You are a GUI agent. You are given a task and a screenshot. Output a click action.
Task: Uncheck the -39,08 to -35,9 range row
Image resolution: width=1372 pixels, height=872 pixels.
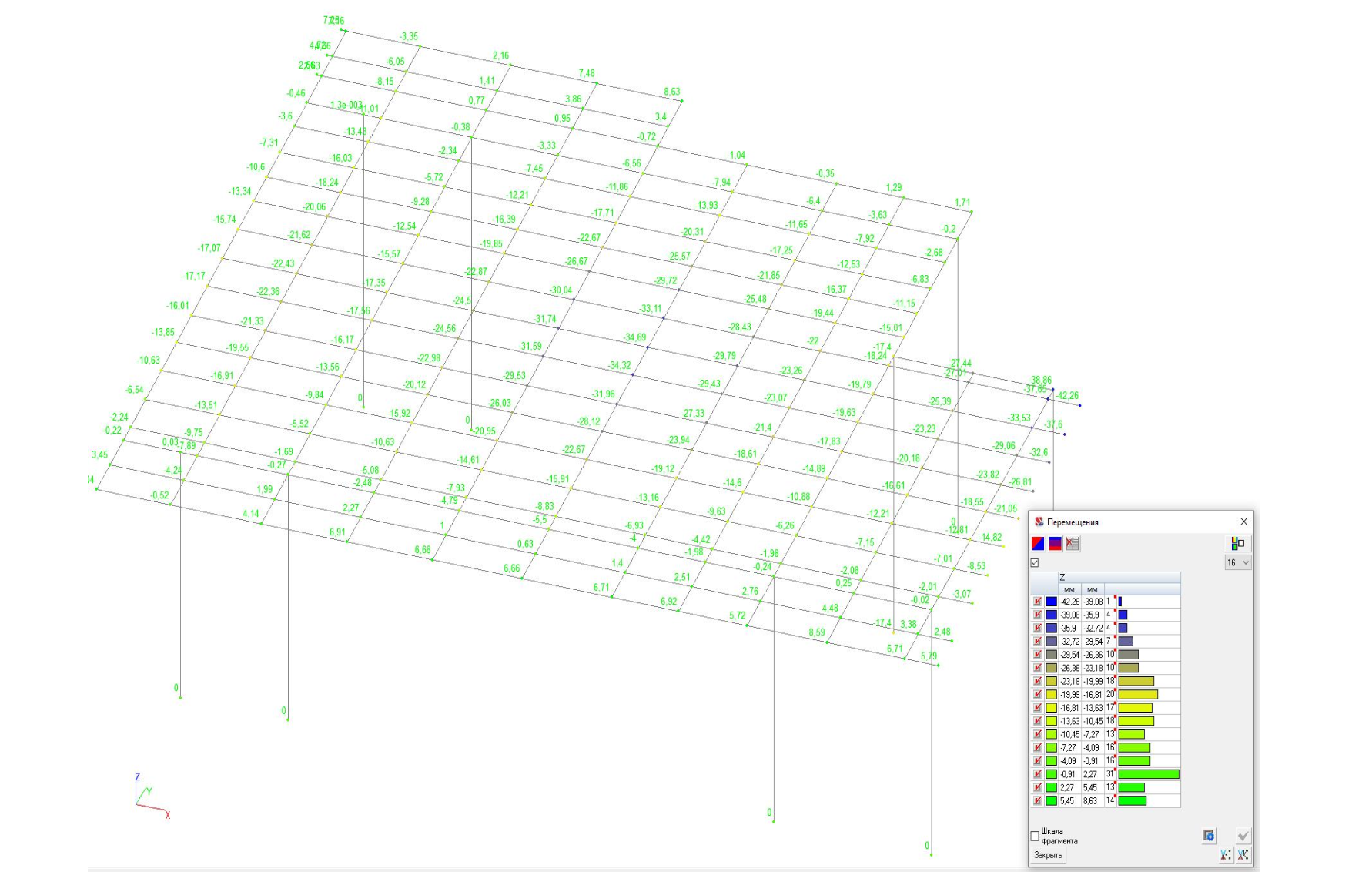pyautogui.click(x=1037, y=615)
